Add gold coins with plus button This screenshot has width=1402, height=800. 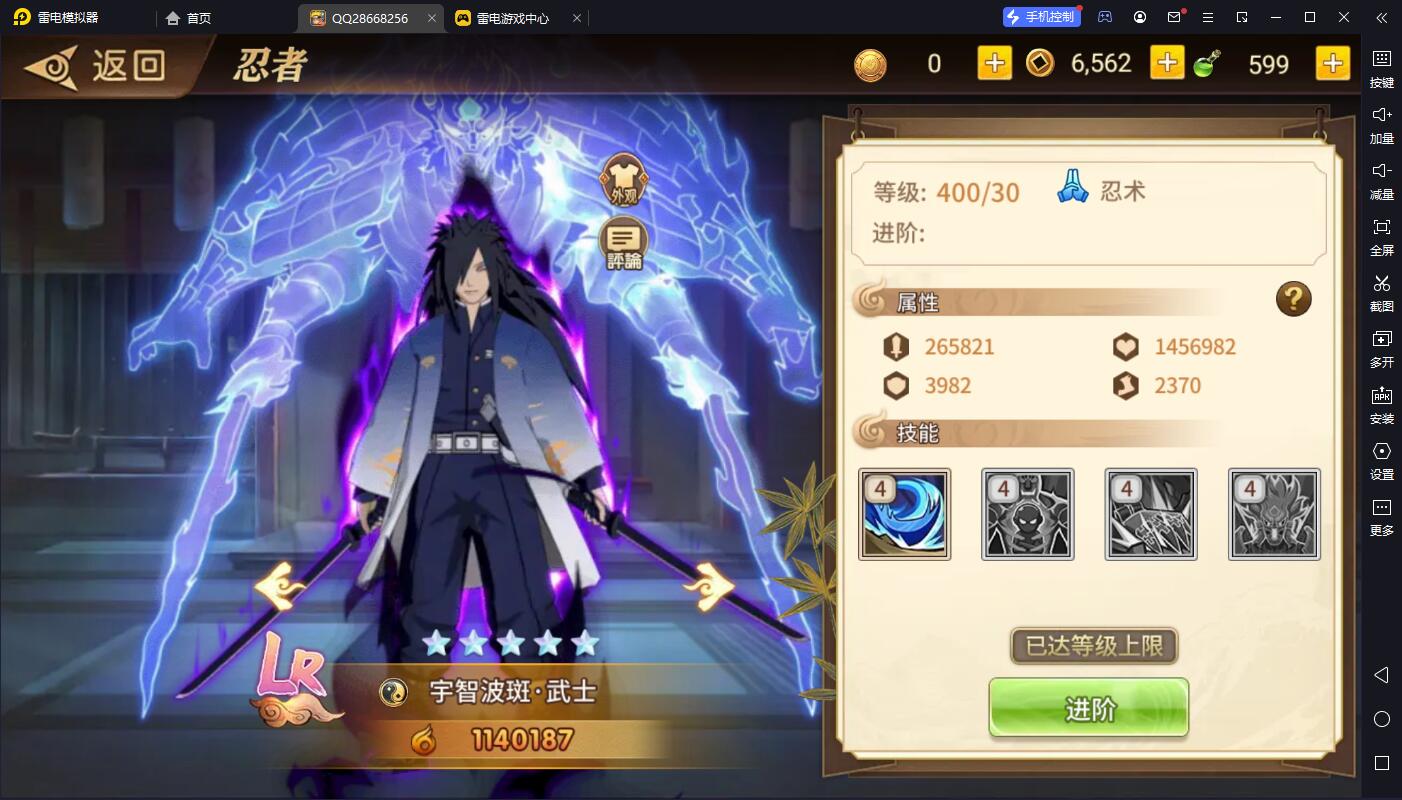pyautogui.click(x=993, y=63)
